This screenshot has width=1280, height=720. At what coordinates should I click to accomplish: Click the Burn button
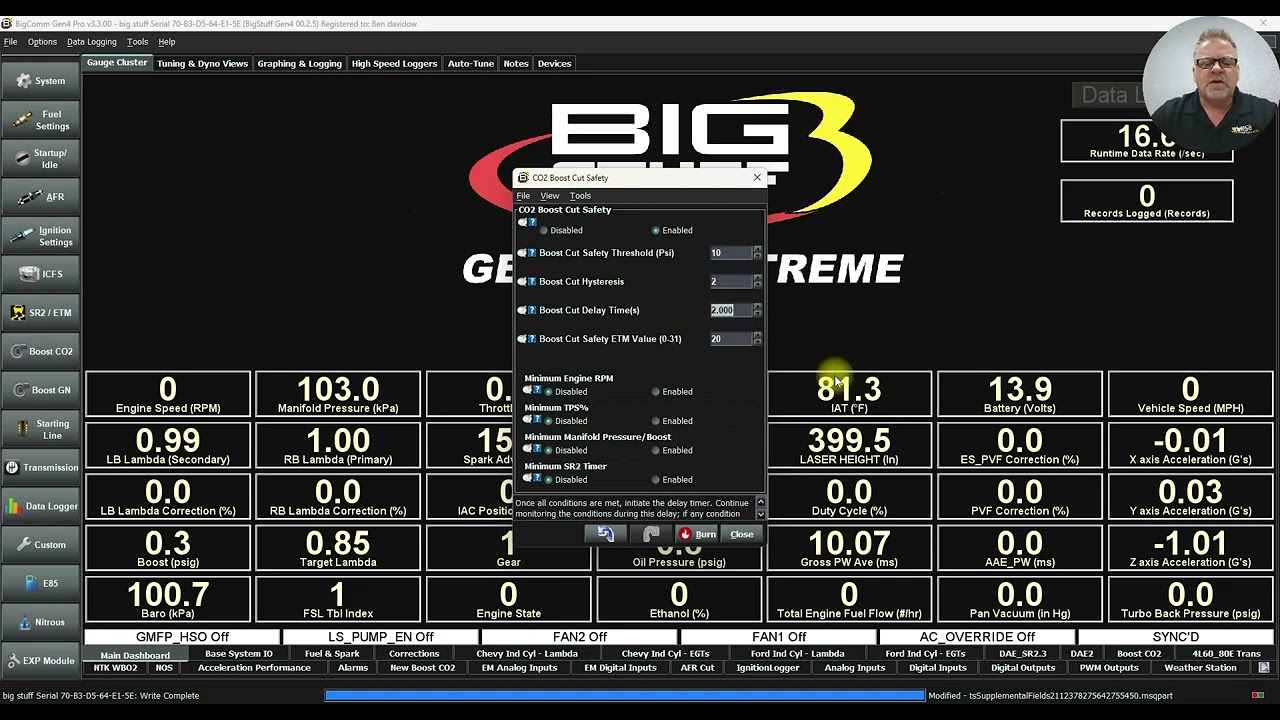[696, 534]
